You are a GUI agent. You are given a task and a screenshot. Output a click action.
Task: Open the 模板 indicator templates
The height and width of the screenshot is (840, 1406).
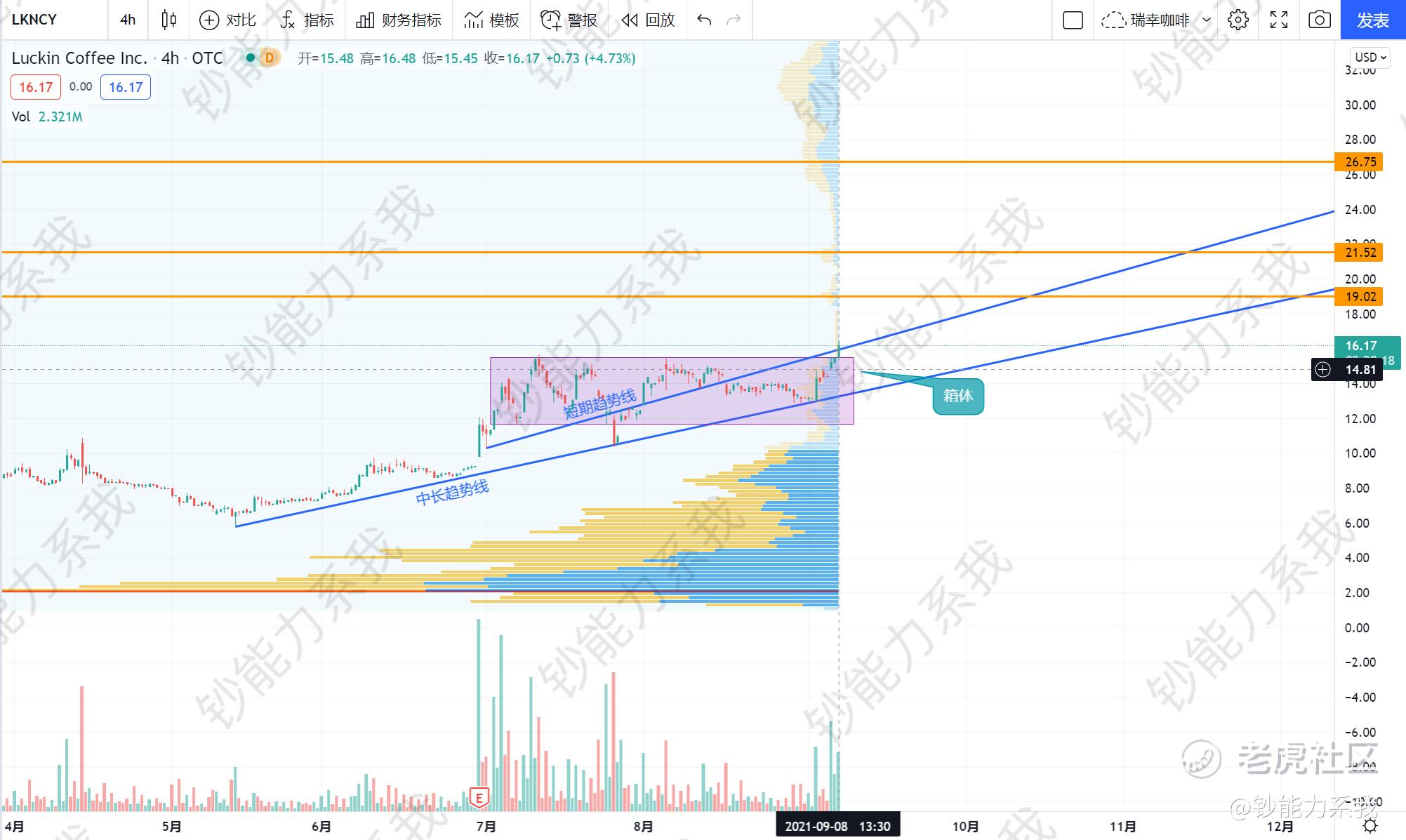(491, 20)
